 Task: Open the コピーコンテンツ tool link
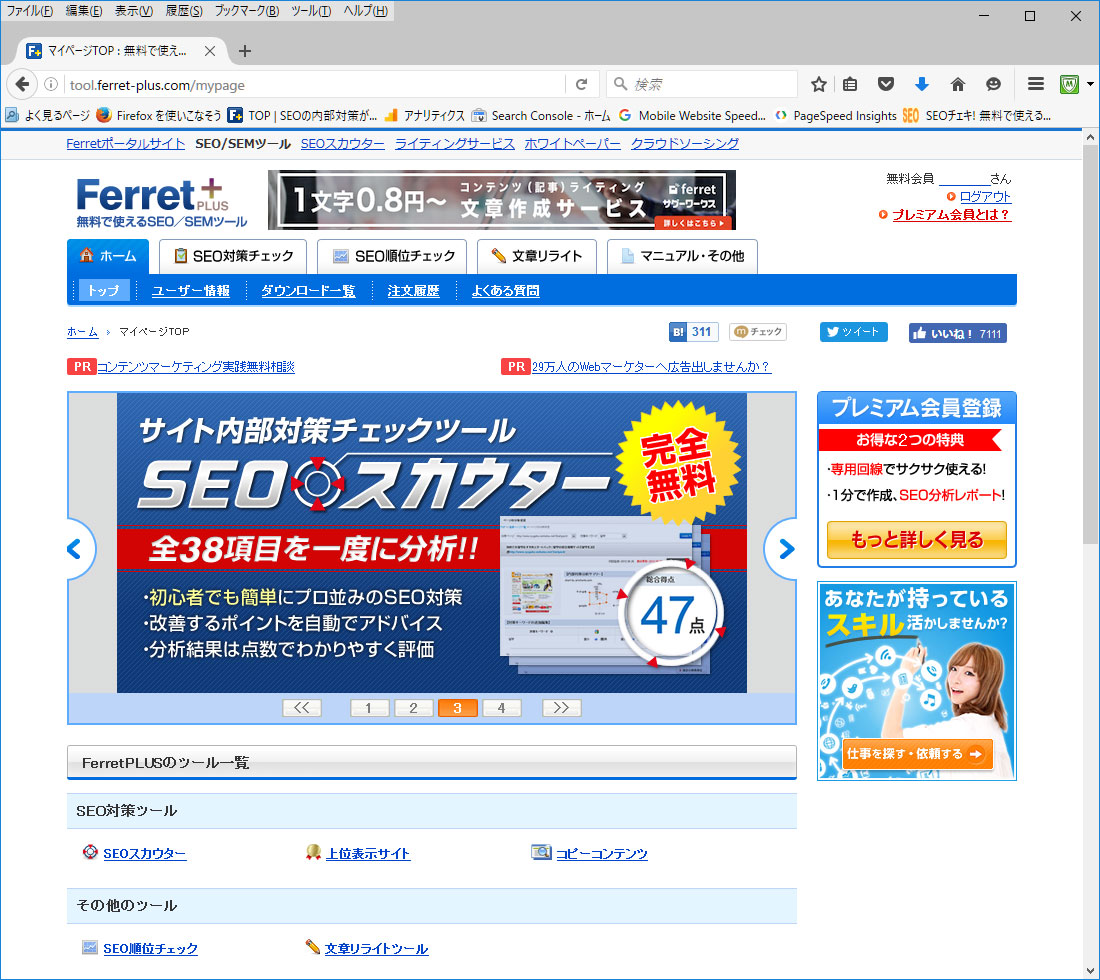pyautogui.click(x=601, y=854)
